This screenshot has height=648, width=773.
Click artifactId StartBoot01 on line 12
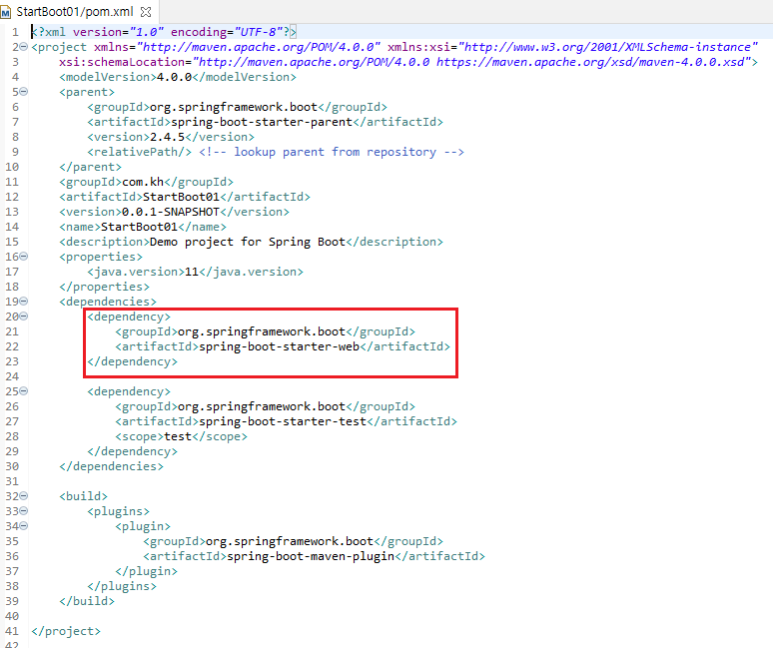[181, 197]
